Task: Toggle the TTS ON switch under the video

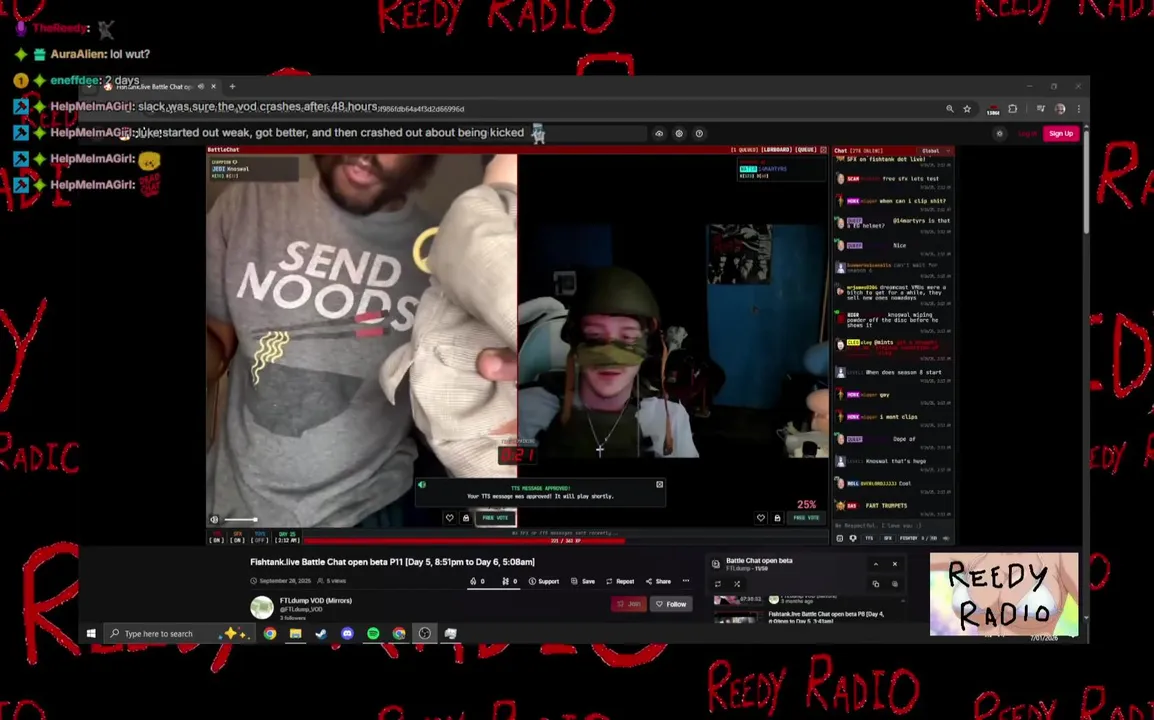Action: [x=216, y=537]
